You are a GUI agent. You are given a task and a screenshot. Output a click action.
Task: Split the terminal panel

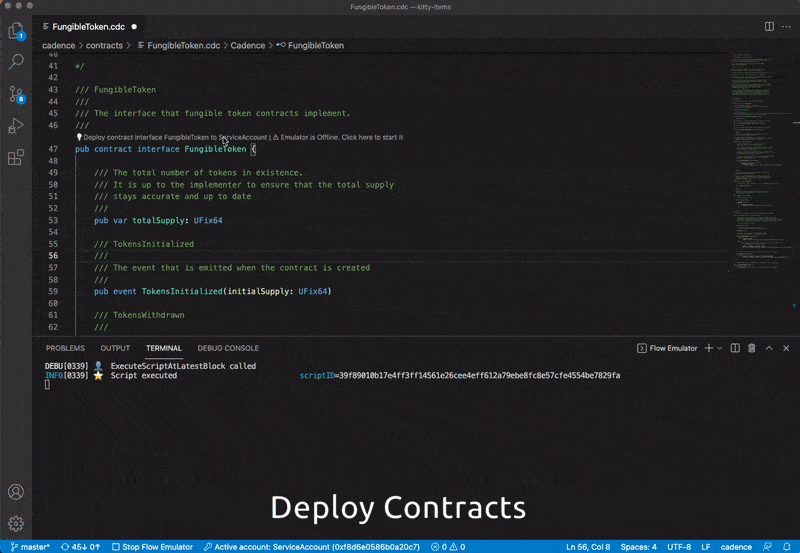[x=735, y=348]
